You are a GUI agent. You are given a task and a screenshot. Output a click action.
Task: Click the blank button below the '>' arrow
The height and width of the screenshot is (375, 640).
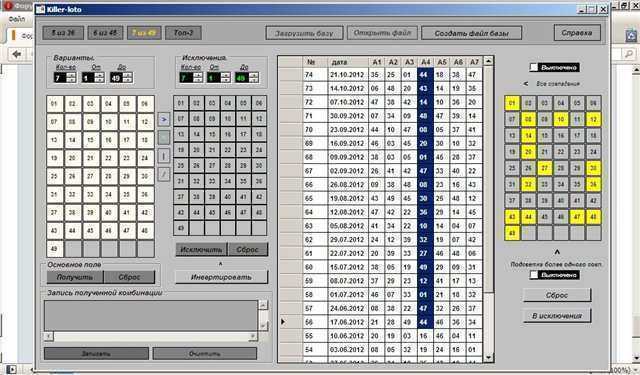coord(164,138)
